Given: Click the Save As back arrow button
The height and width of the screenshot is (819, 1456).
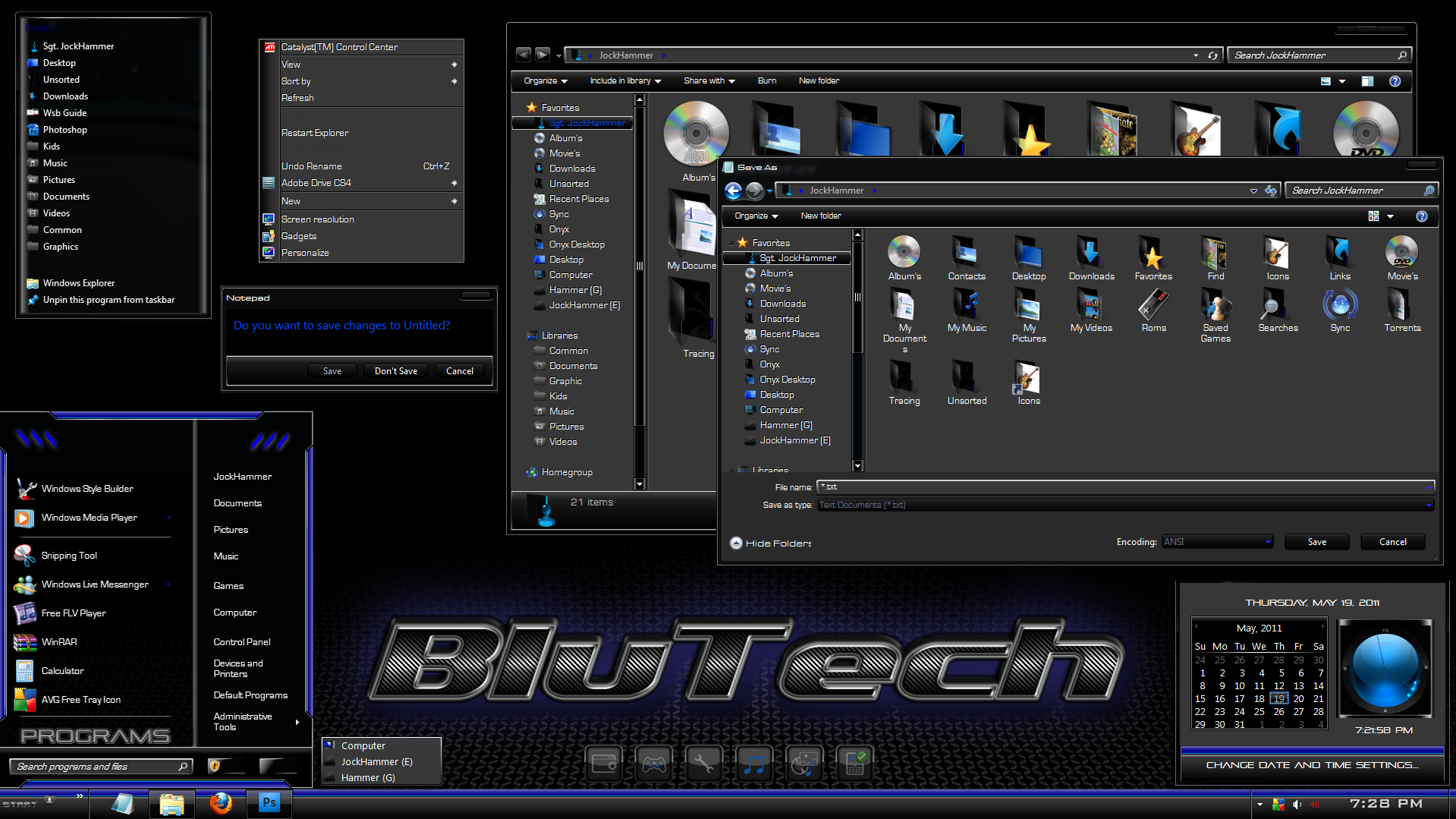Looking at the screenshot, I should click(x=733, y=191).
